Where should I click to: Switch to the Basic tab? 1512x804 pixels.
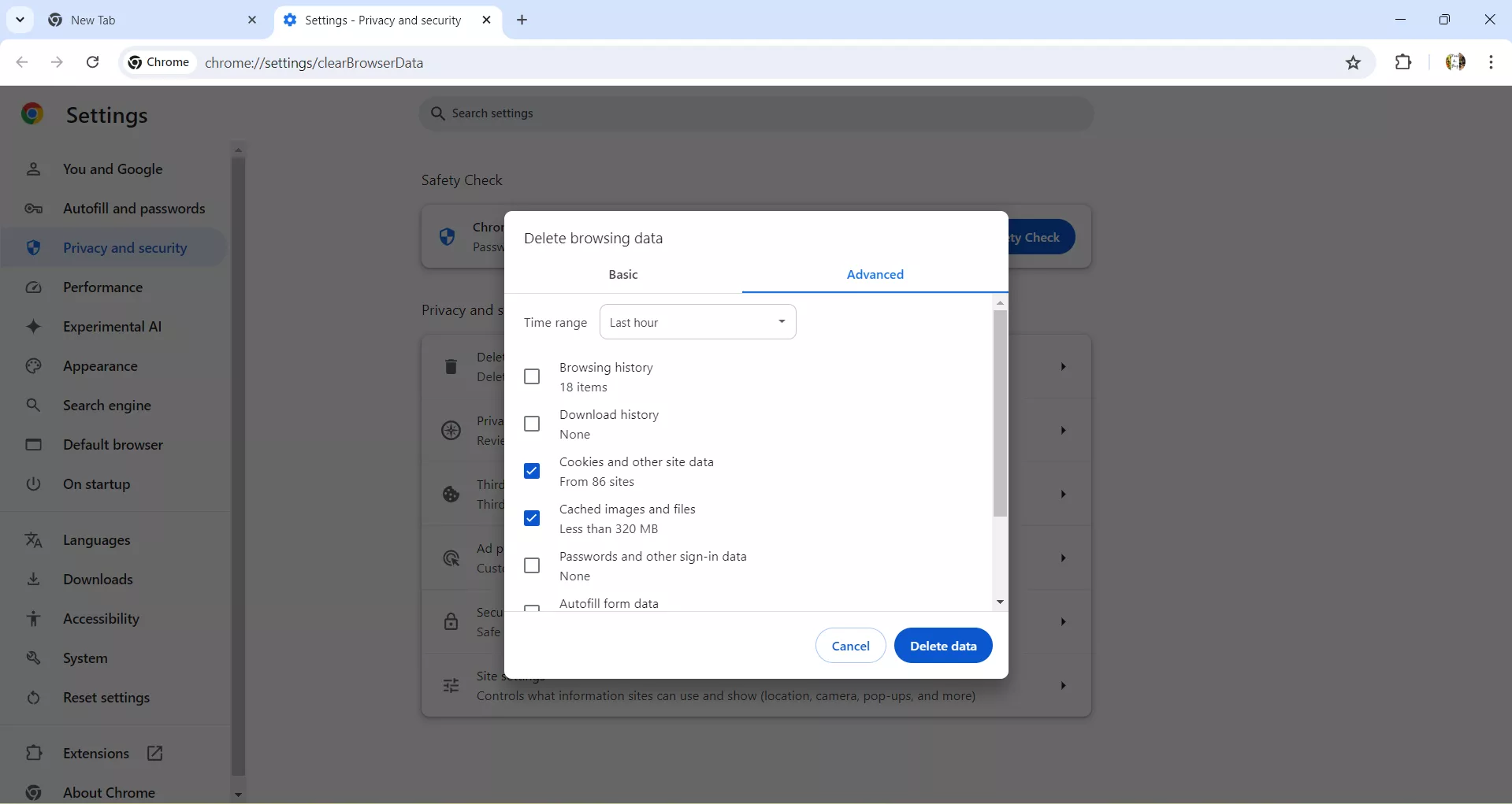point(622,274)
